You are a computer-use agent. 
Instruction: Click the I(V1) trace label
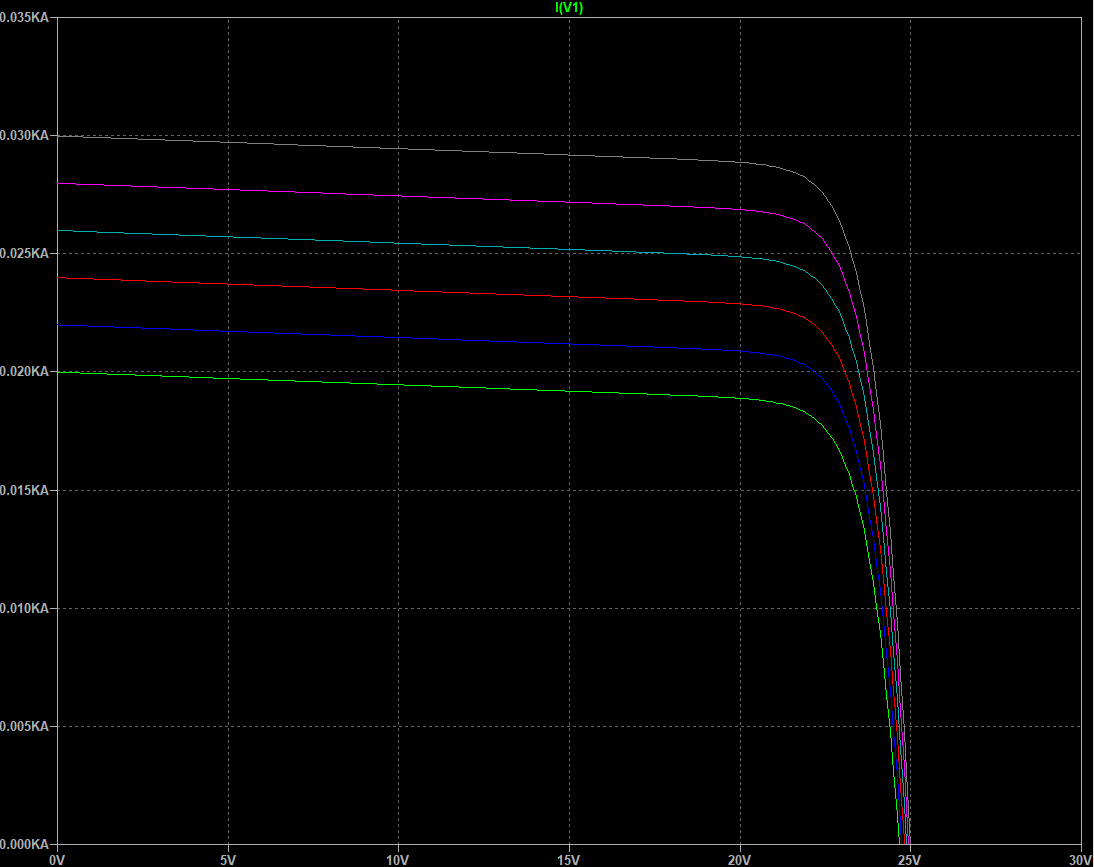click(x=569, y=8)
